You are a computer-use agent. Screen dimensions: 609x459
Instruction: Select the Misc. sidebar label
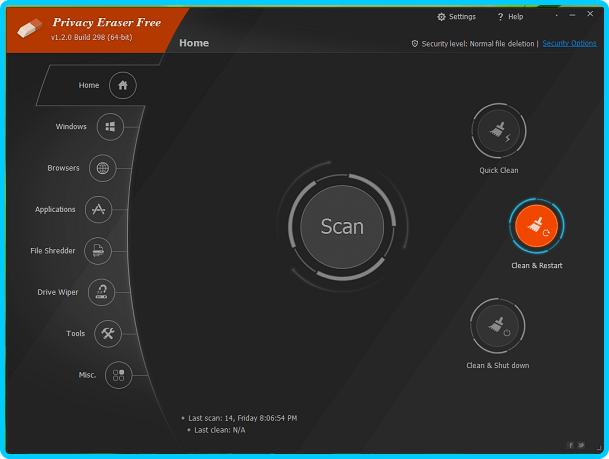(x=87, y=375)
